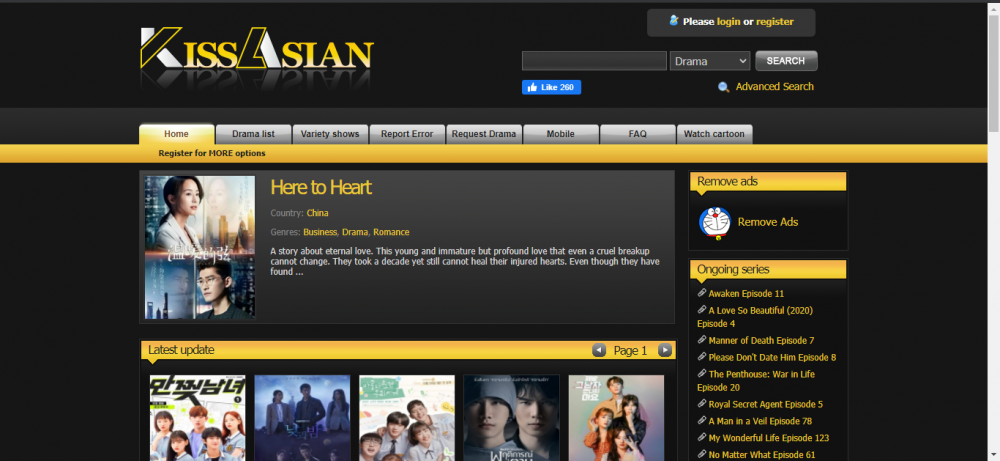Go to next page with right arrow
1000x461 pixels.
point(664,350)
